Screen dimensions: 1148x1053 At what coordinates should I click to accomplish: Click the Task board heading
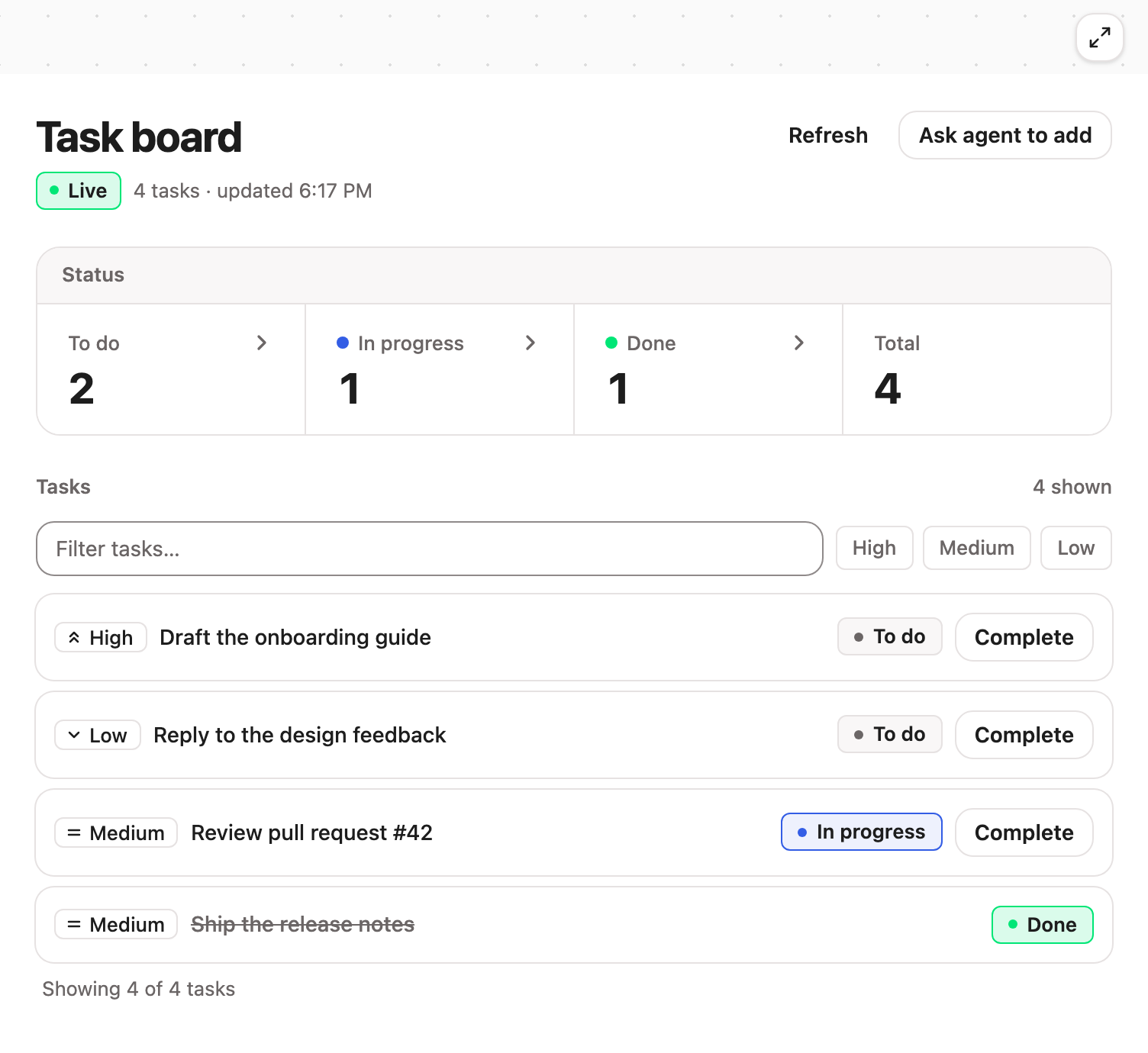[139, 137]
